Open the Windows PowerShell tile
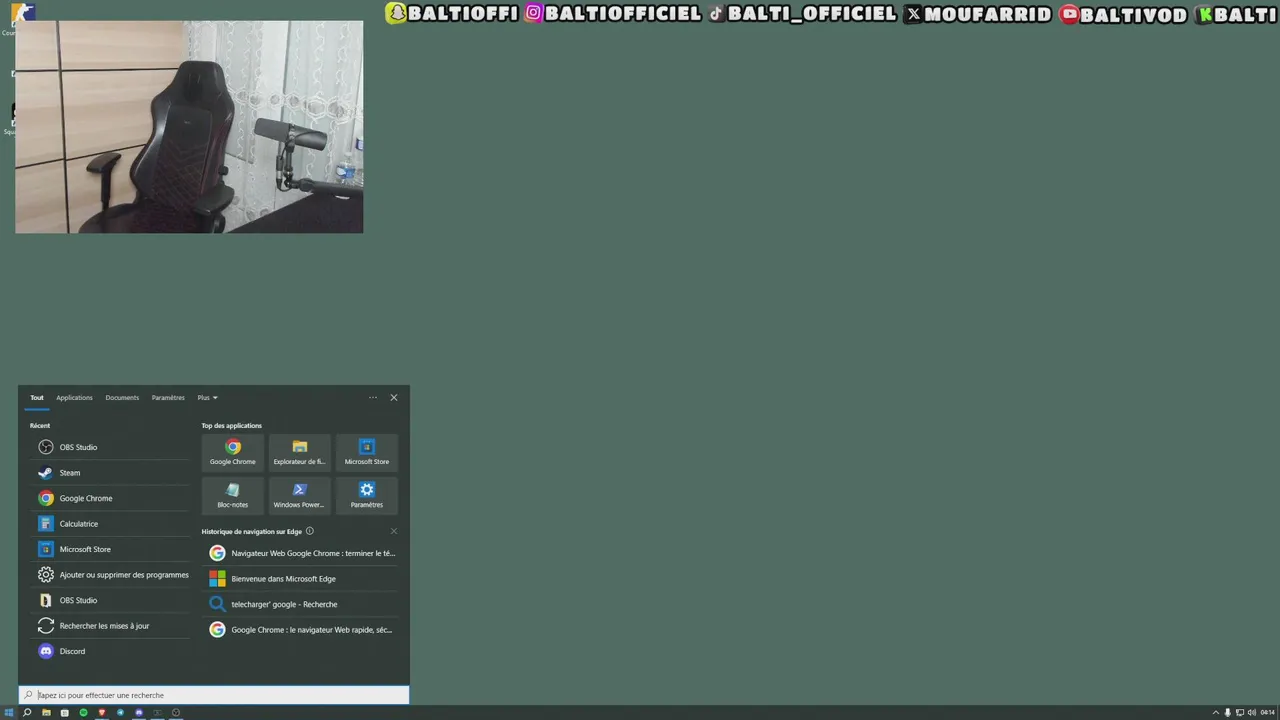Screen dimensions: 1280x720 click(x=300, y=495)
